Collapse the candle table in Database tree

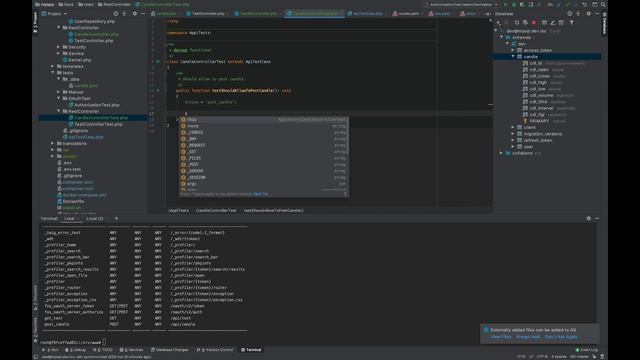click(513, 57)
